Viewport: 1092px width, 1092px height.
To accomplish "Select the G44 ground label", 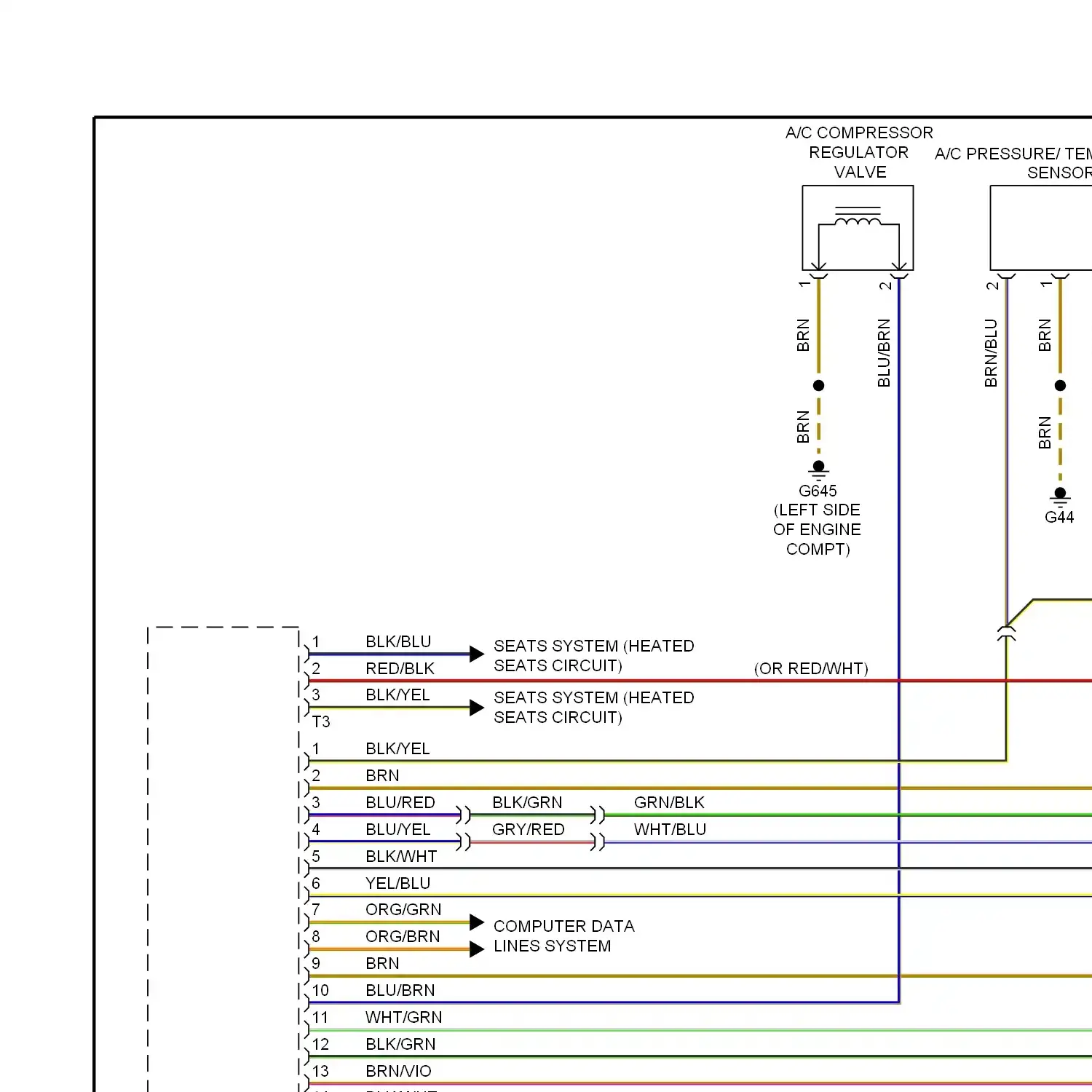I will coord(1059,517).
